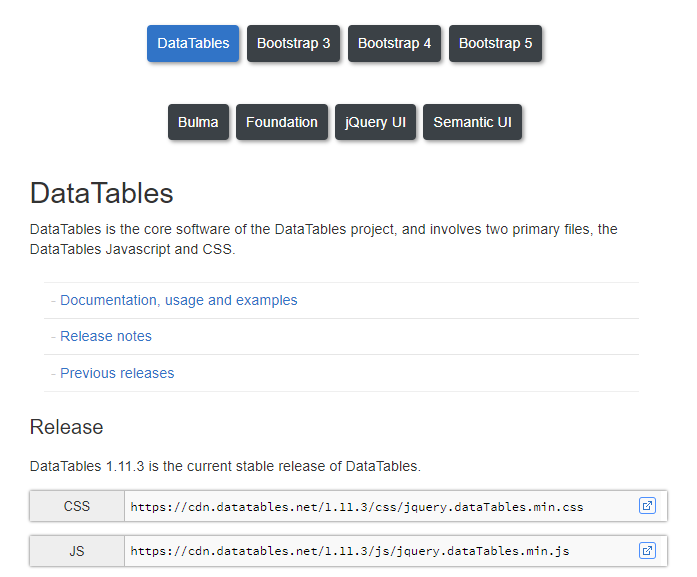
Task: Click the DataTables main heading
Action: [101, 193]
